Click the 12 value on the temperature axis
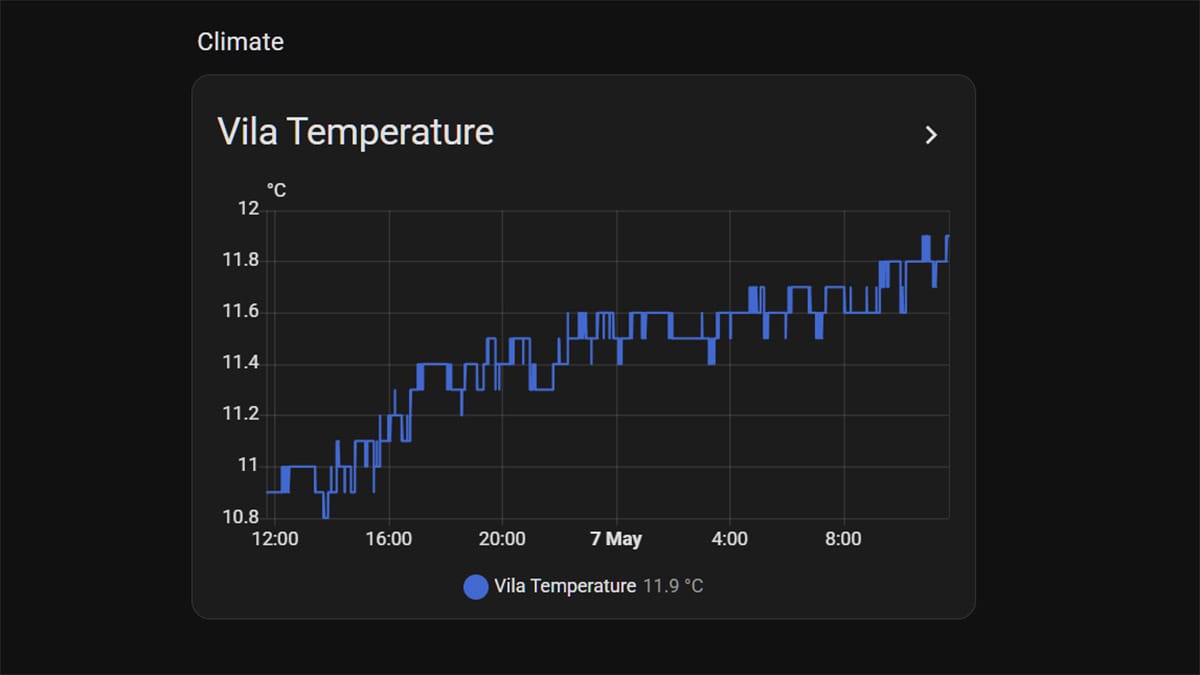Viewport: 1200px width, 675px height. point(248,209)
